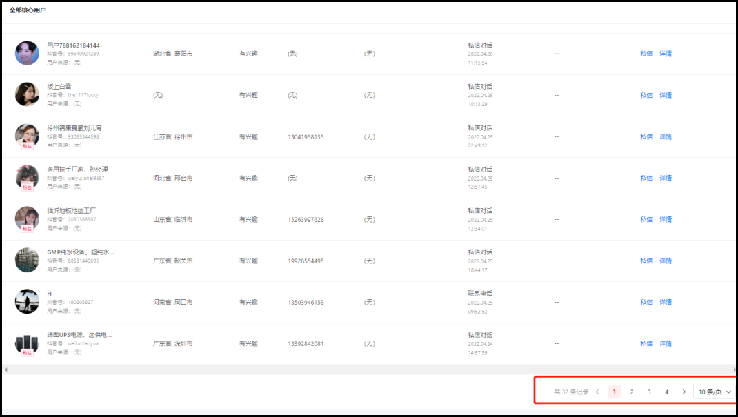Image resolution: width=738 pixels, height=417 pixels.
Task: Click 联系电话 label in the 河南省 周口市 row
Action: (x=480, y=293)
